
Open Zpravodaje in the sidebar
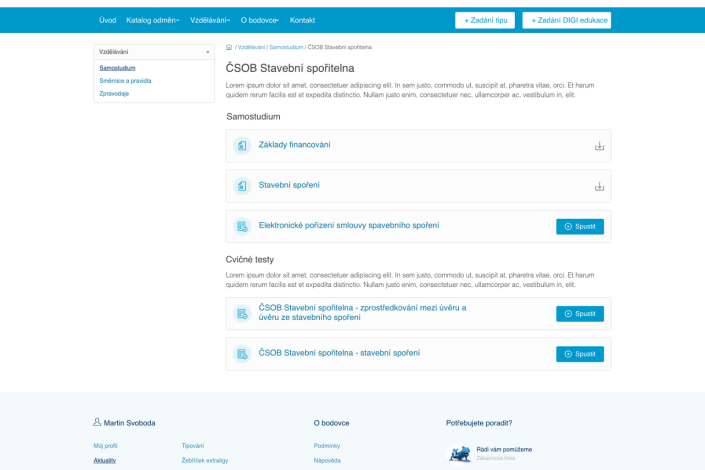(114, 94)
